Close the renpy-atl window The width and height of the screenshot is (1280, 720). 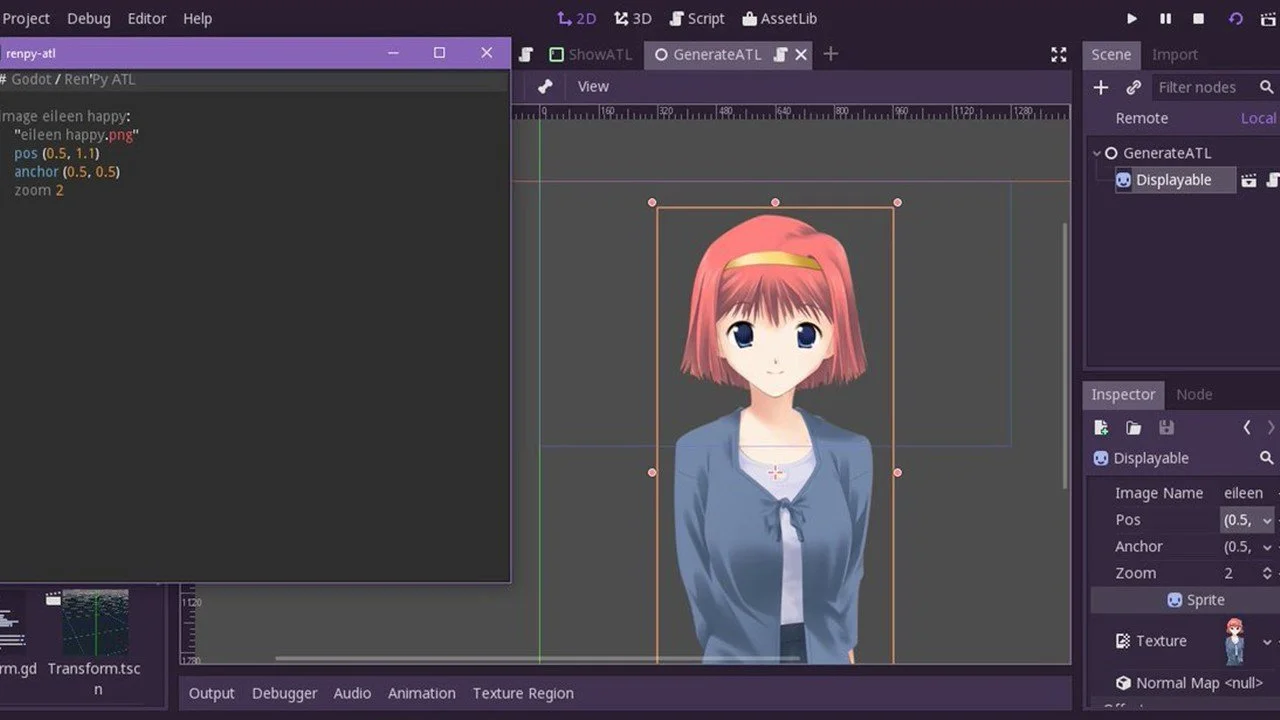[x=486, y=53]
